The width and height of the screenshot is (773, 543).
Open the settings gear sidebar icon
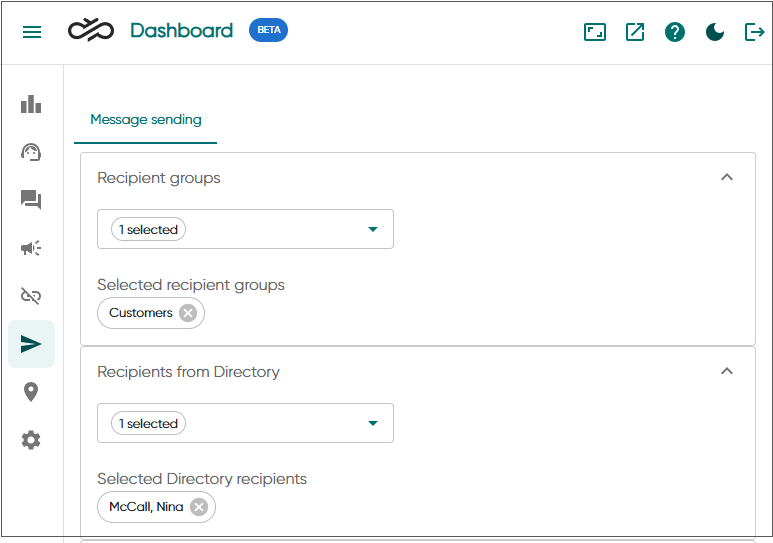tap(31, 440)
